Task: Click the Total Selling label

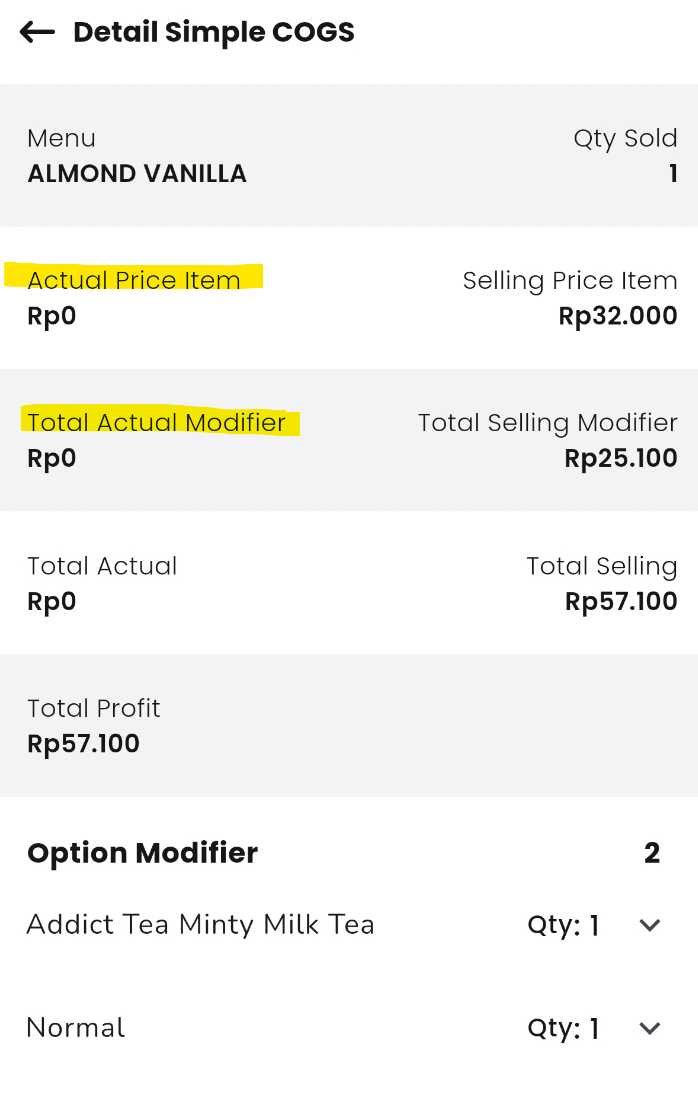Action: 602,566
